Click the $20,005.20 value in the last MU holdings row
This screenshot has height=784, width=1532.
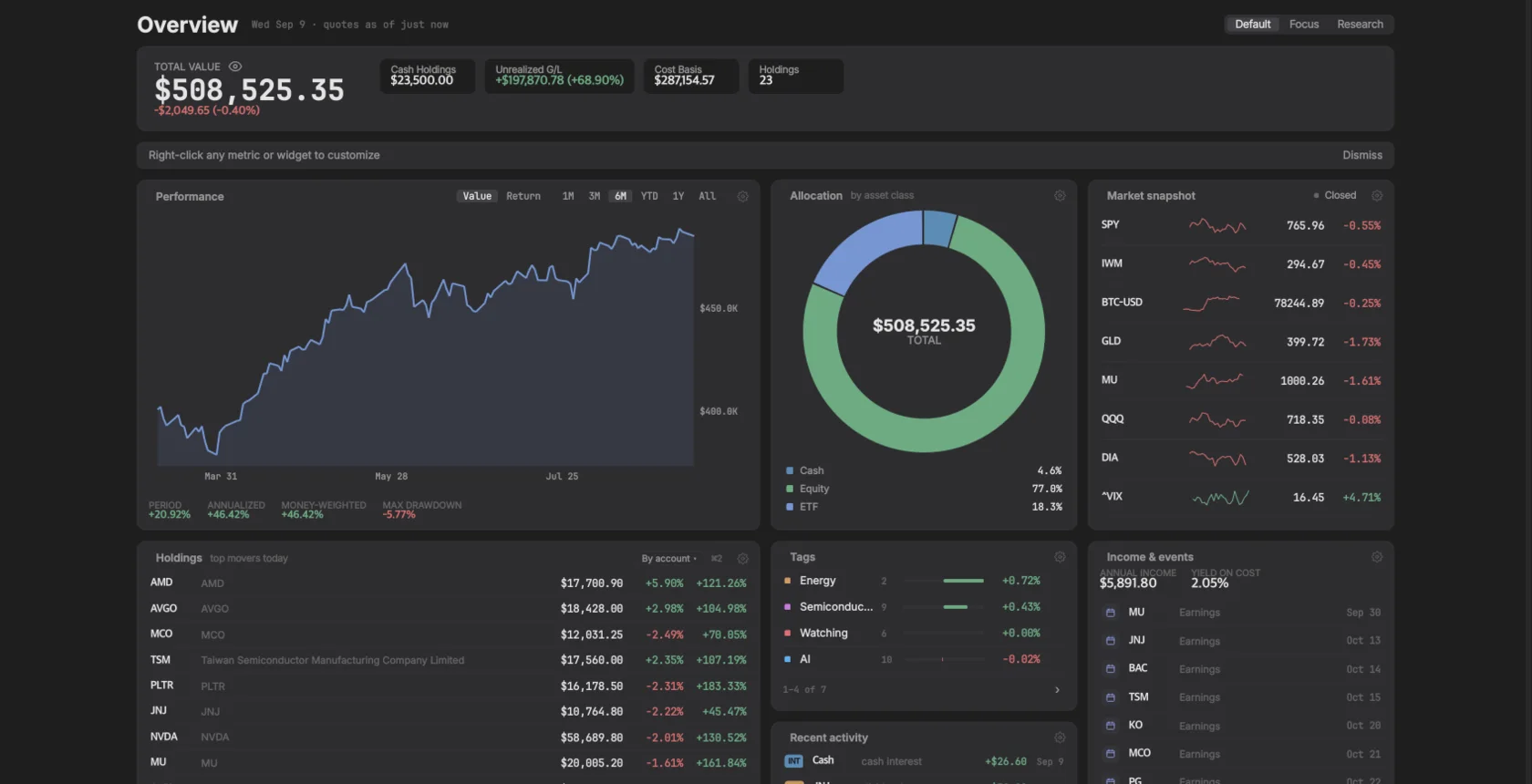click(592, 763)
